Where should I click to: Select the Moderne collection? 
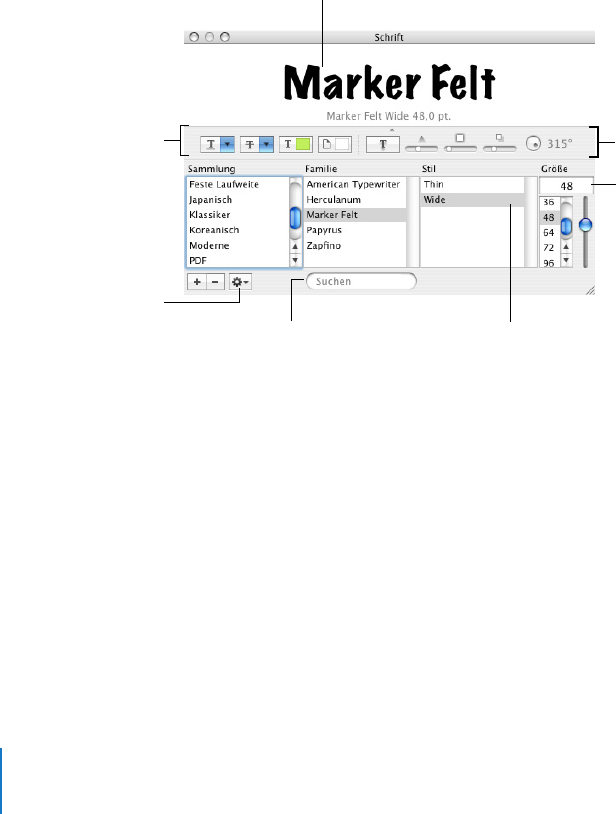click(237, 246)
